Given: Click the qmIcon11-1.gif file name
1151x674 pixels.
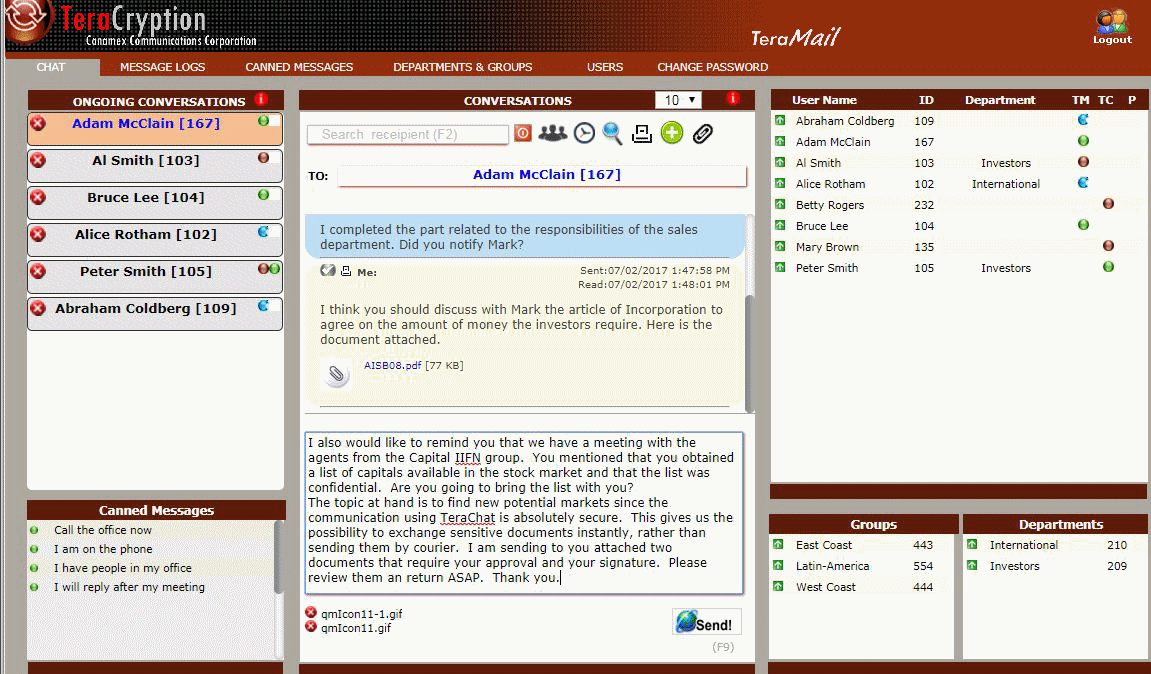Looking at the screenshot, I should 362,614.
